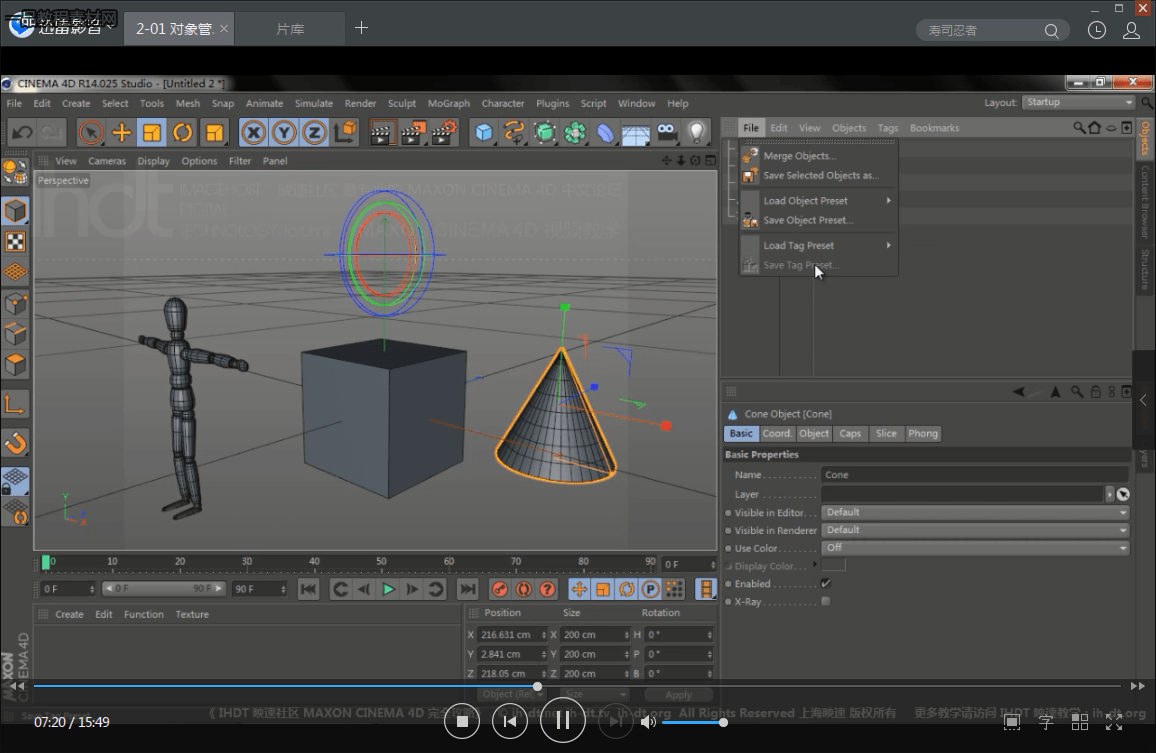Switch to the Coord. tab
This screenshot has width=1156, height=753.
(x=776, y=434)
